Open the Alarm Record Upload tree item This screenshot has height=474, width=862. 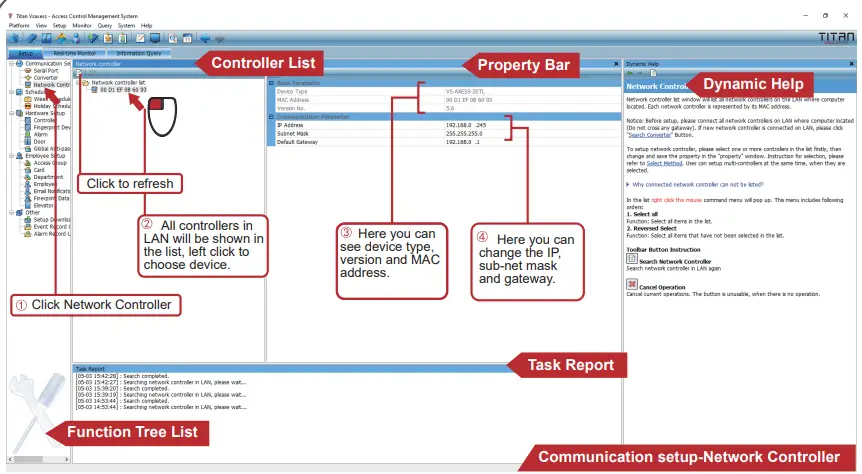pos(47,234)
